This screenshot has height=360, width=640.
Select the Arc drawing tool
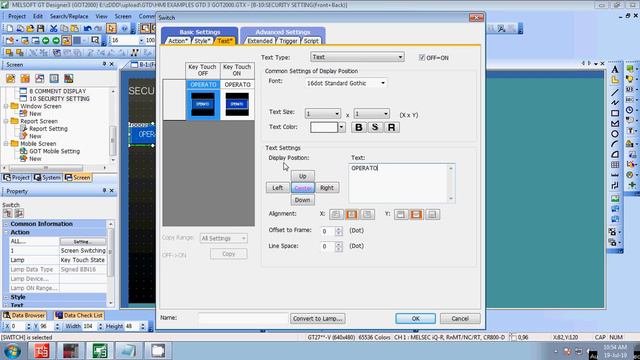615,144
